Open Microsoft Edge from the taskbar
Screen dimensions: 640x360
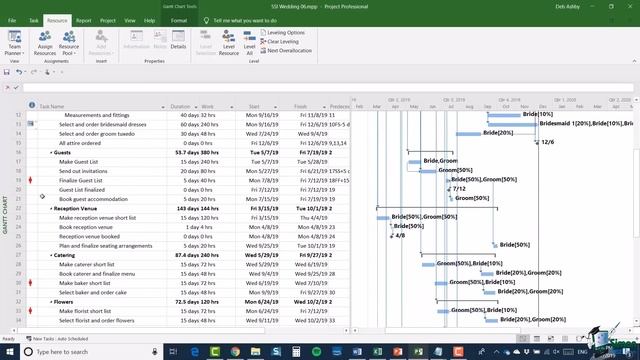point(195,351)
